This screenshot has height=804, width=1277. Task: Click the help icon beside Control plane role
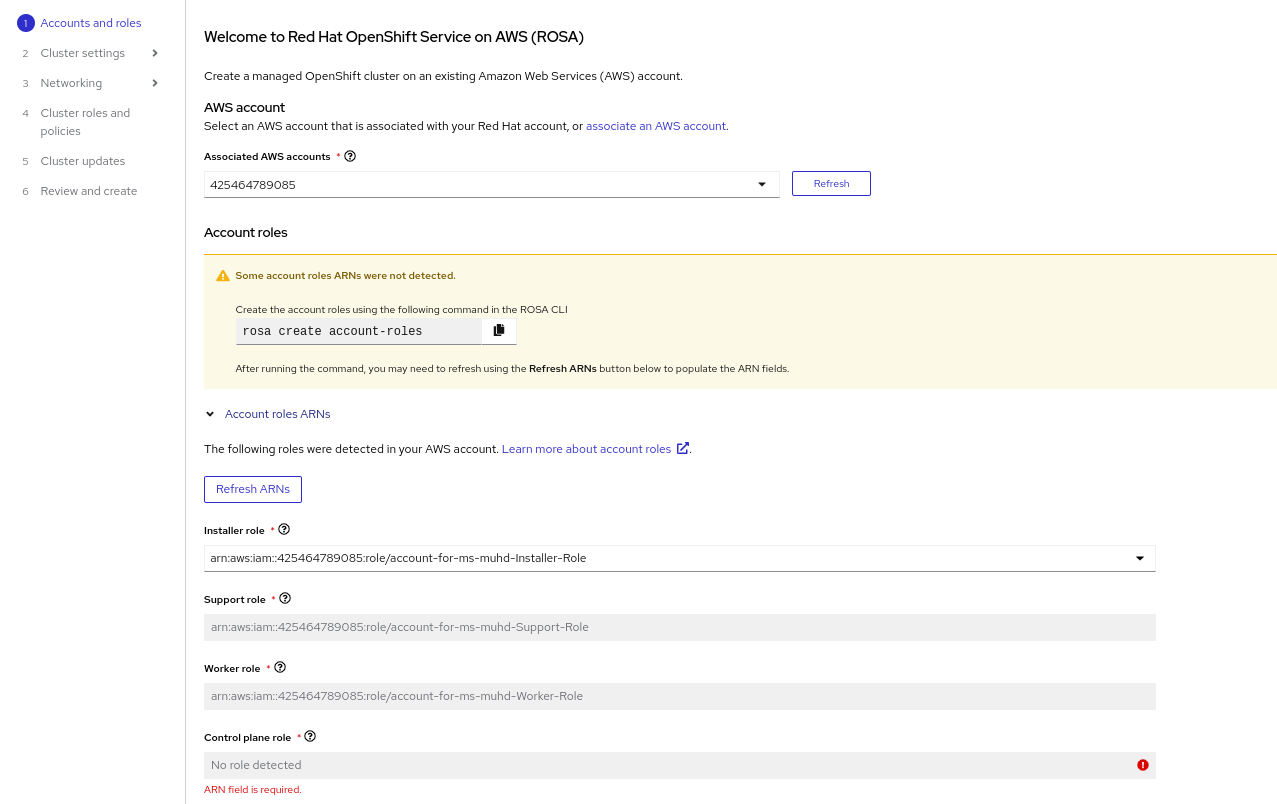click(310, 736)
